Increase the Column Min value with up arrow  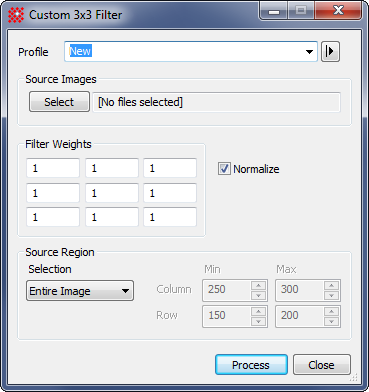(258, 285)
